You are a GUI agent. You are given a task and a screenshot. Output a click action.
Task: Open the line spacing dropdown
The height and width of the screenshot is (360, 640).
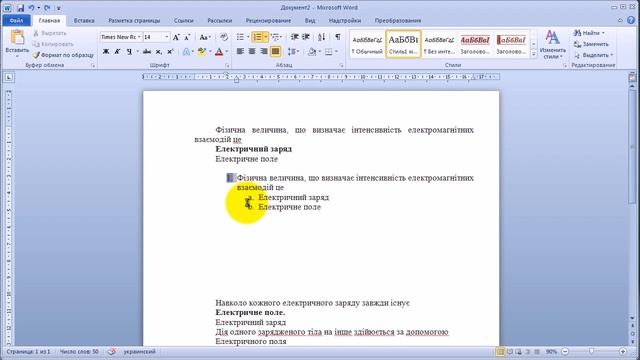(x=293, y=51)
